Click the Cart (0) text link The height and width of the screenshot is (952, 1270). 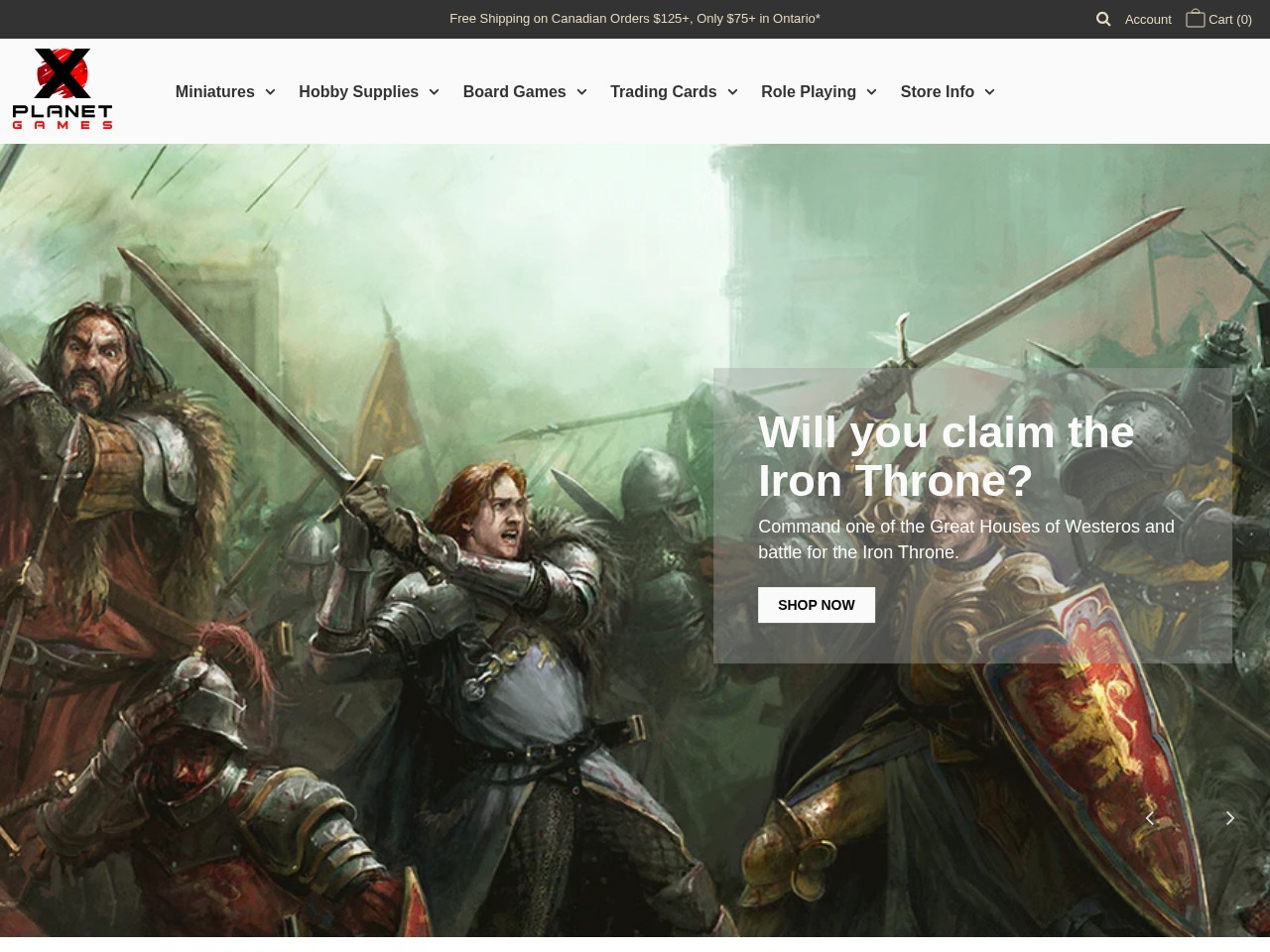pos(1229,19)
